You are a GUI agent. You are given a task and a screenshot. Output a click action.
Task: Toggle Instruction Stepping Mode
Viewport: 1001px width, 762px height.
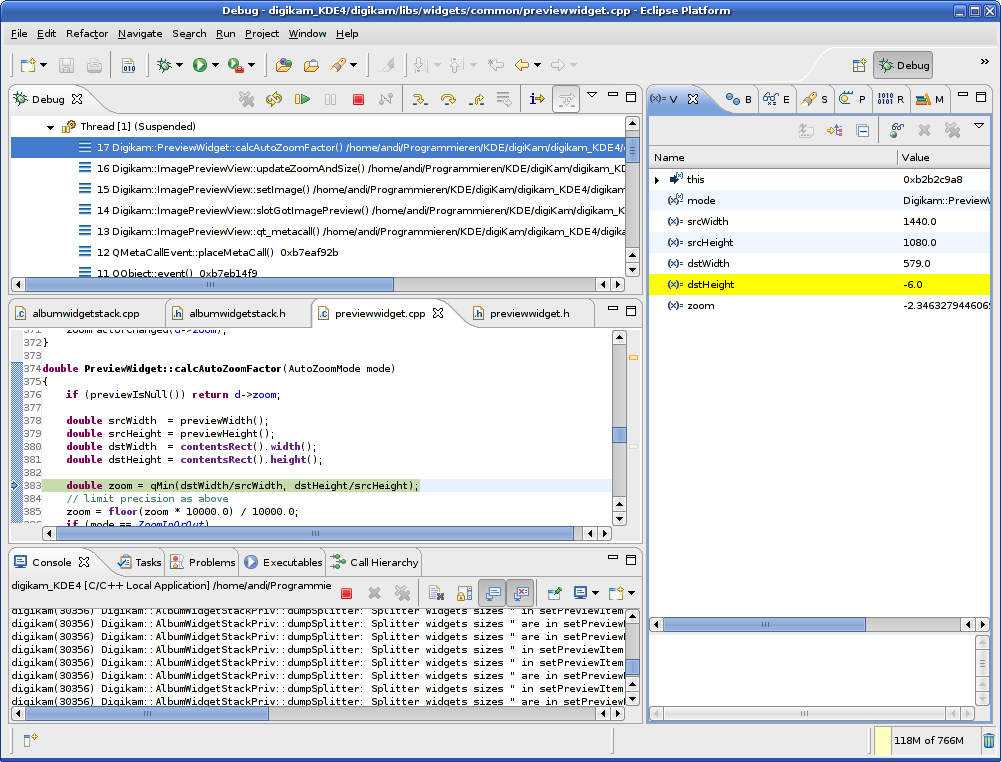point(537,99)
